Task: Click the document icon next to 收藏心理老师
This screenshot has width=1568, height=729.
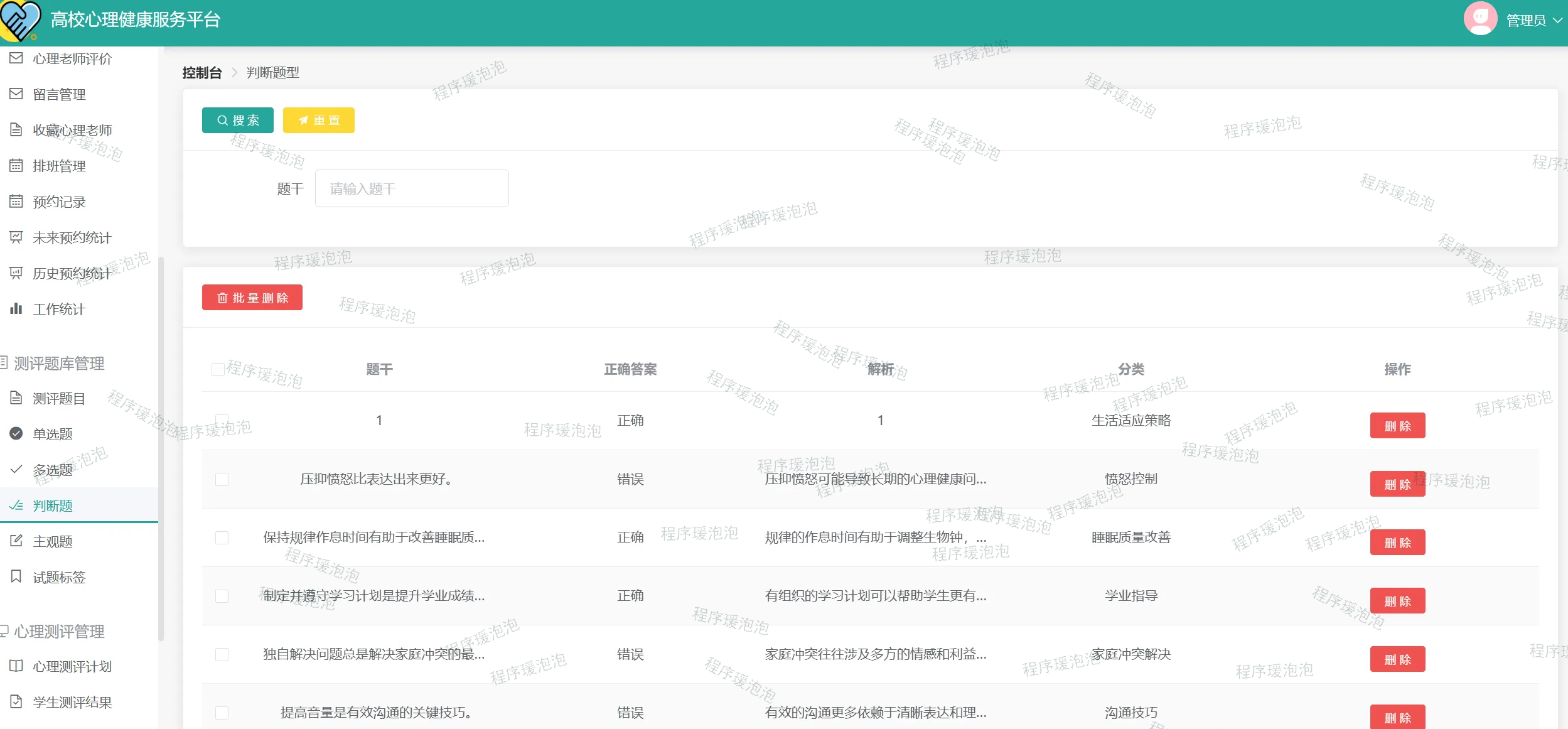Action: pos(16,130)
